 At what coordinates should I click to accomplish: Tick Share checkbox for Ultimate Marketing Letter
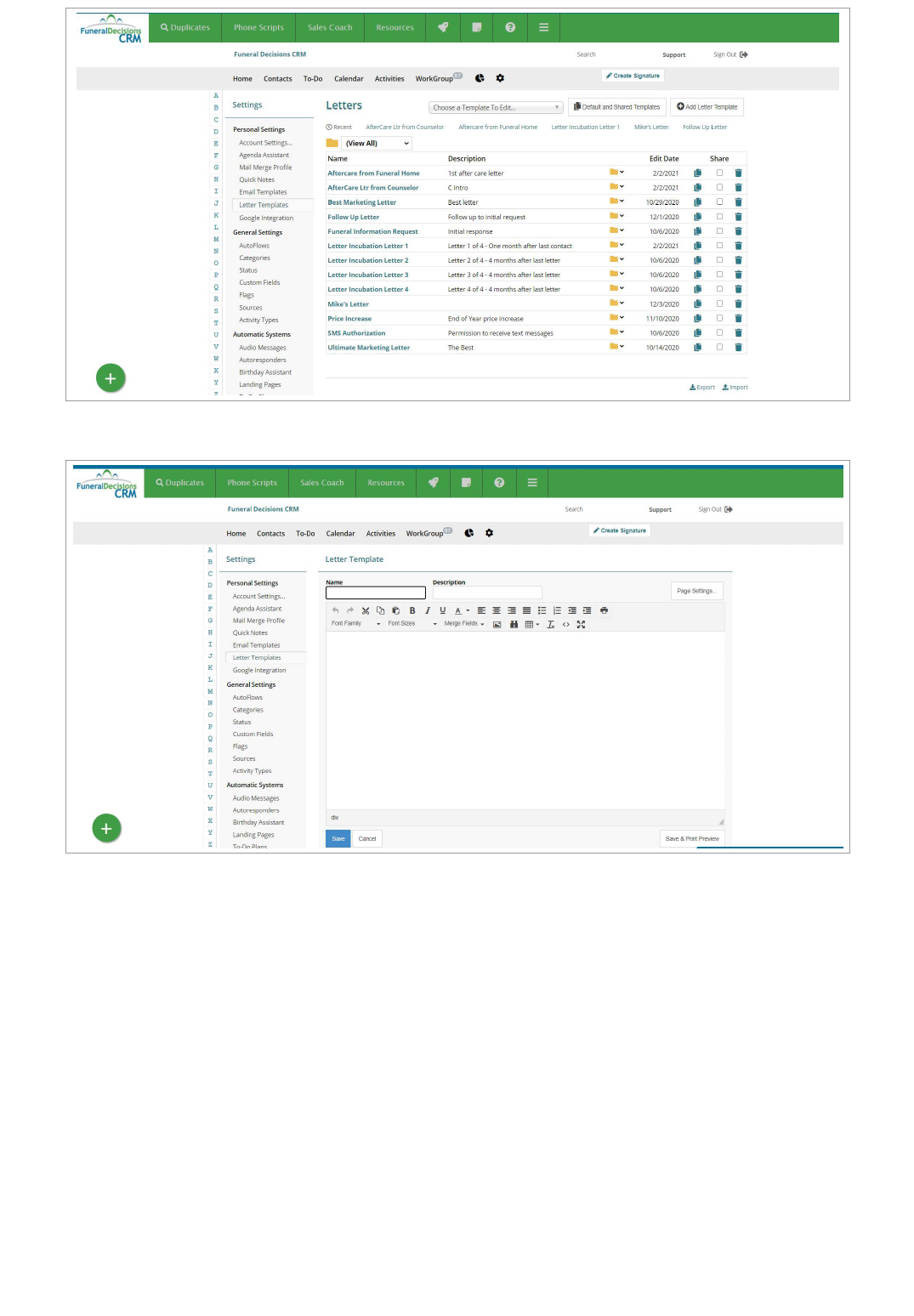click(719, 347)
